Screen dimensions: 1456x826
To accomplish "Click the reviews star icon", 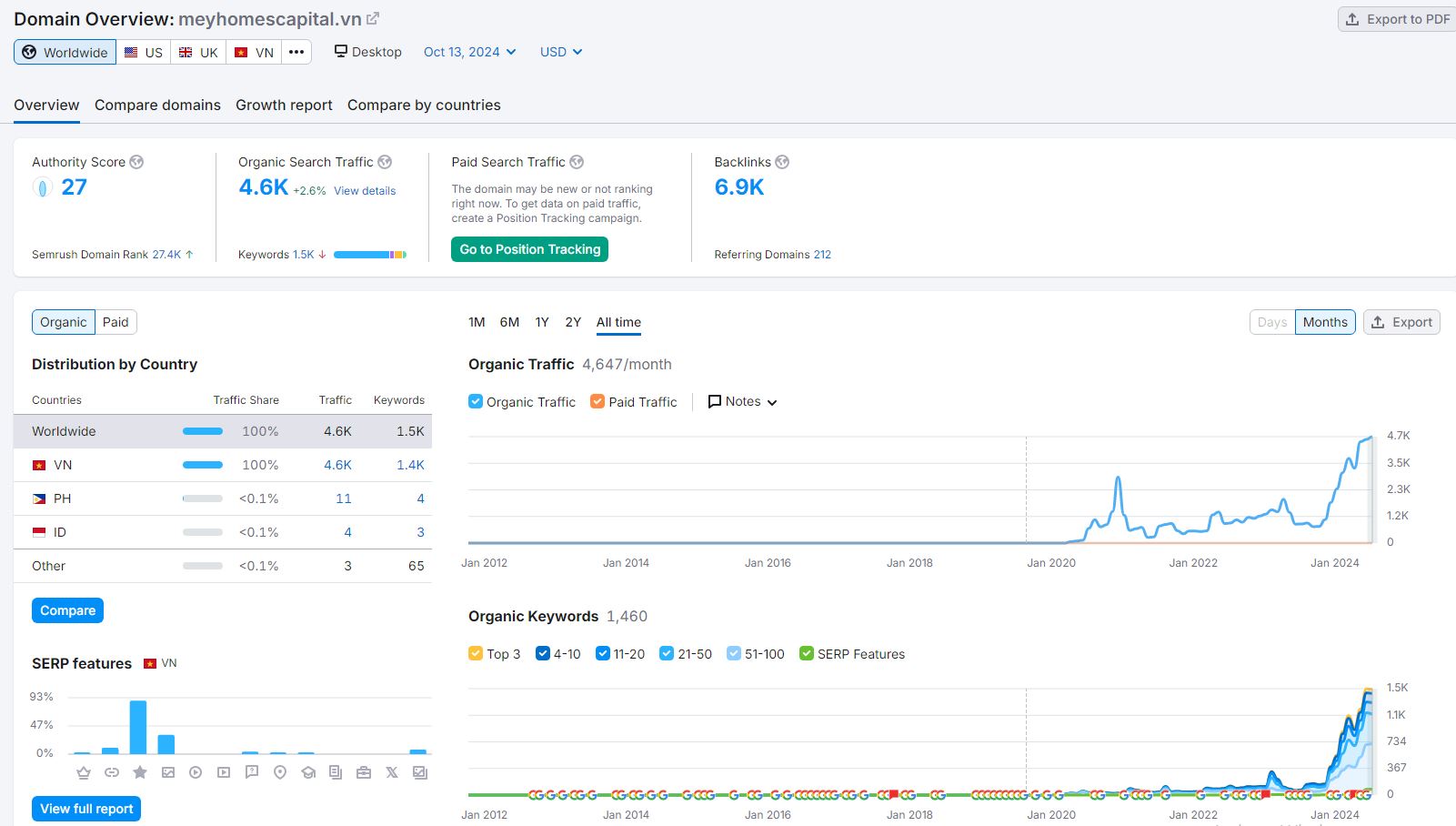I will pyautogui.click(x=140, y=772).
